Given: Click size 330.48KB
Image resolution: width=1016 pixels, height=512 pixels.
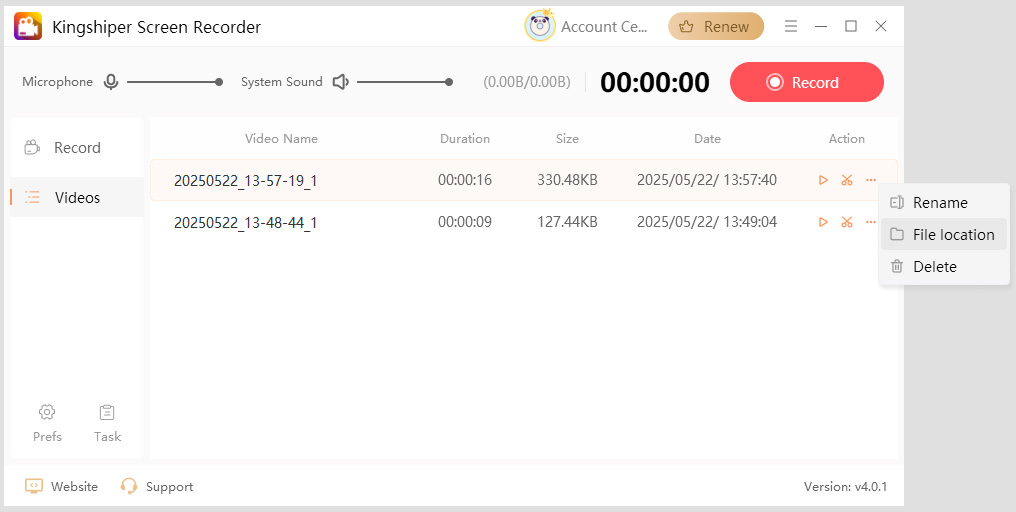Looking at the screenshot, I should [567, 180].
